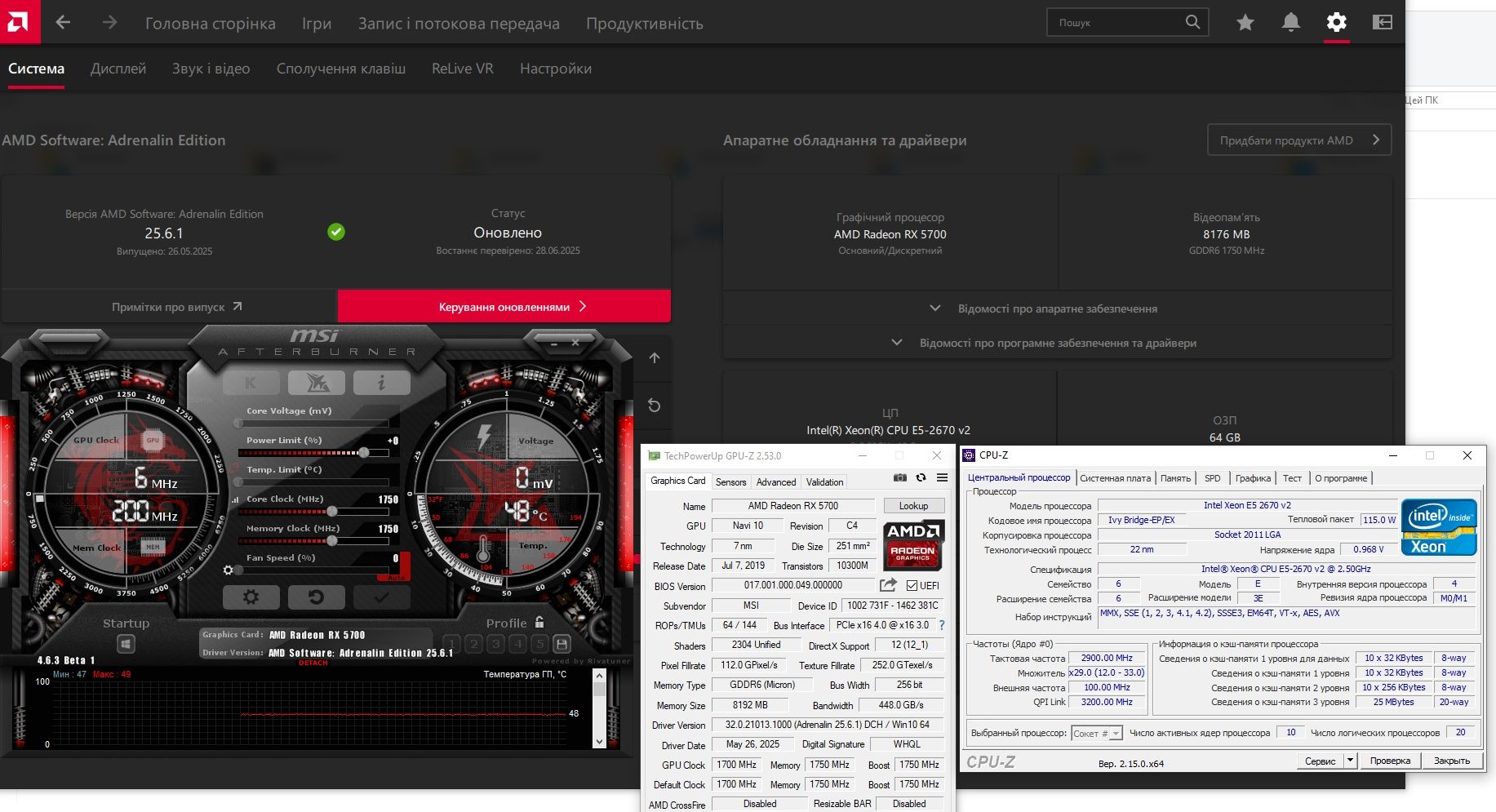Open the fan speed settings gear in Afterburner
The height and width of the screenshot is (812, 1496).
pyautogui.click(x=229, y=570)
